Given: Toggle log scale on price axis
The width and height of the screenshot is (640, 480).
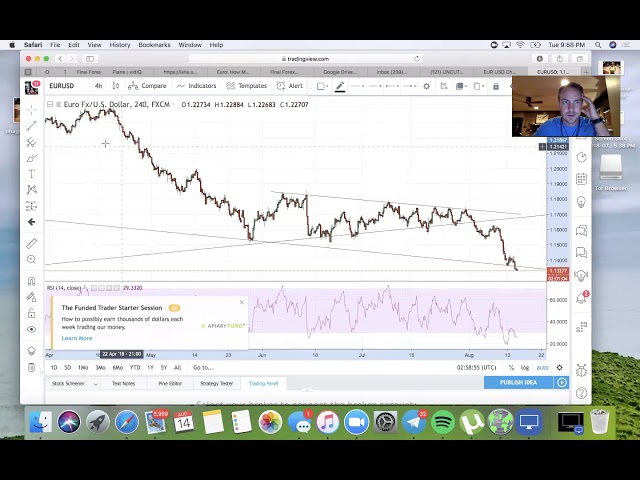Looking at the screenshot, I should point(525,367).
